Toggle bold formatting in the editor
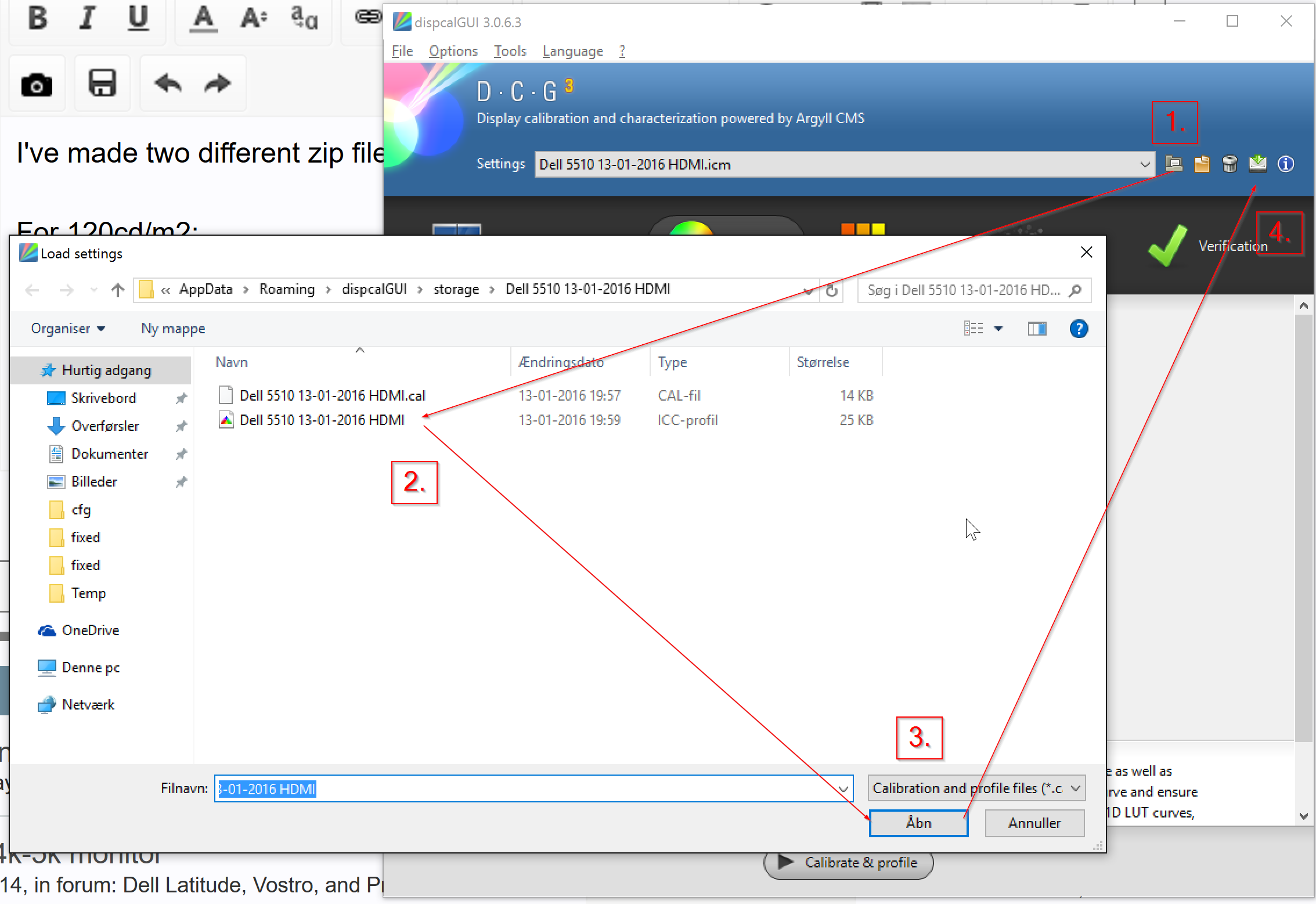 coord(38,18)
